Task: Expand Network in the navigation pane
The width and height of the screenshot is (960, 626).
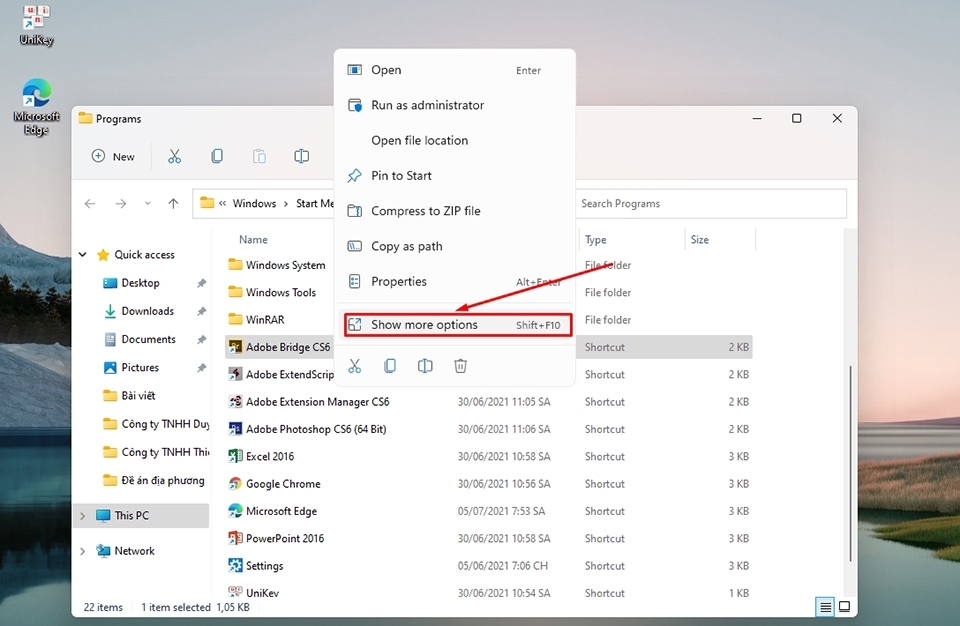Action: 82,550
